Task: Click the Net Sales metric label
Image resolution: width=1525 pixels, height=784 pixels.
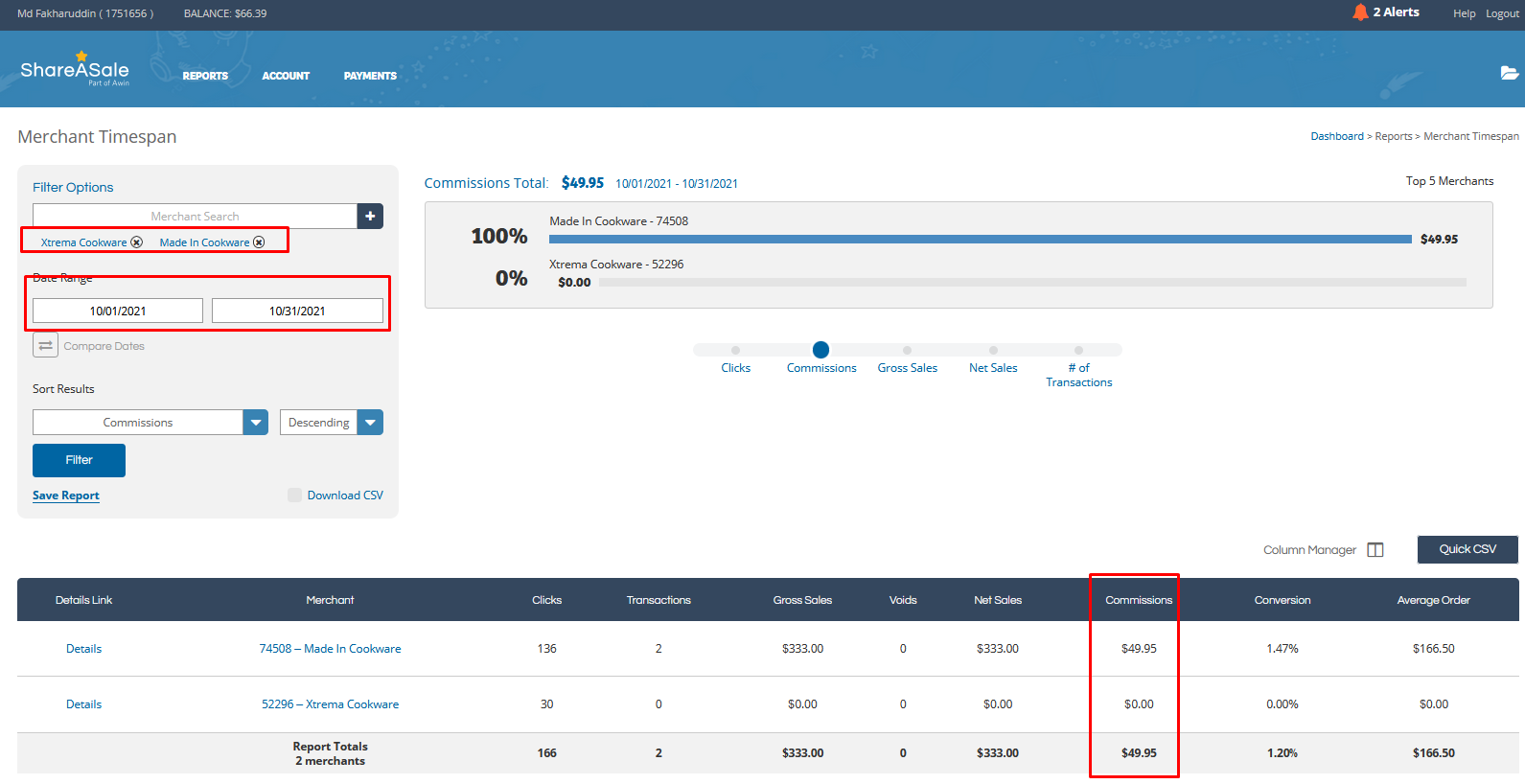Action: (993, 368)
